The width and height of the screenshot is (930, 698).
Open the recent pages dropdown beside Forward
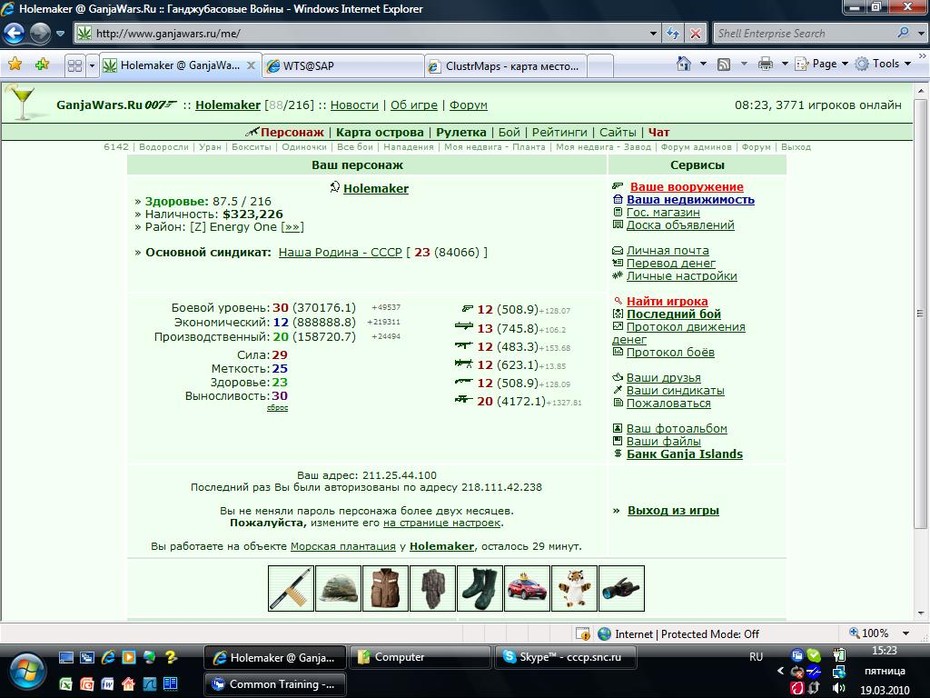pos(60,33)
